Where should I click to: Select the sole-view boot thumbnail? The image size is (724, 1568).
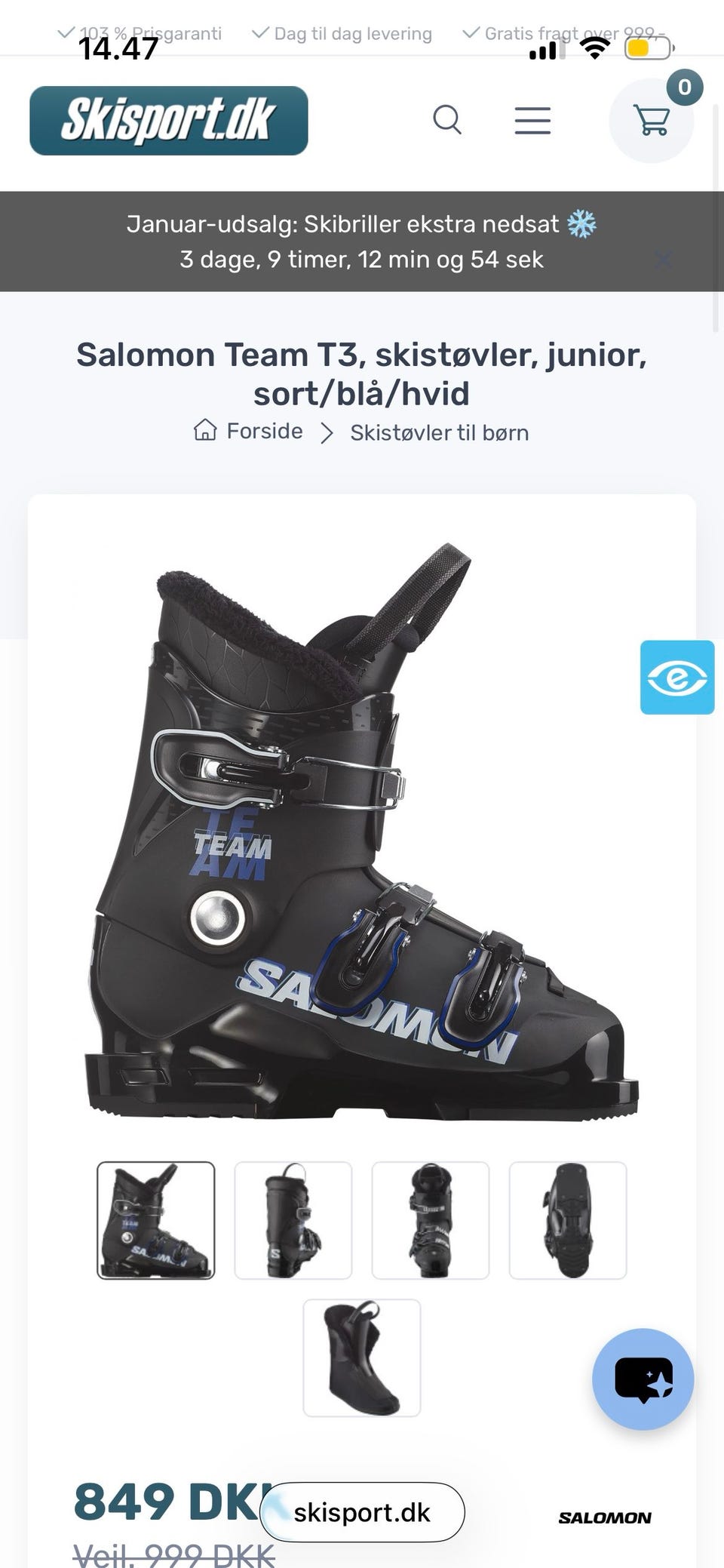click(x=568, y=1220)
